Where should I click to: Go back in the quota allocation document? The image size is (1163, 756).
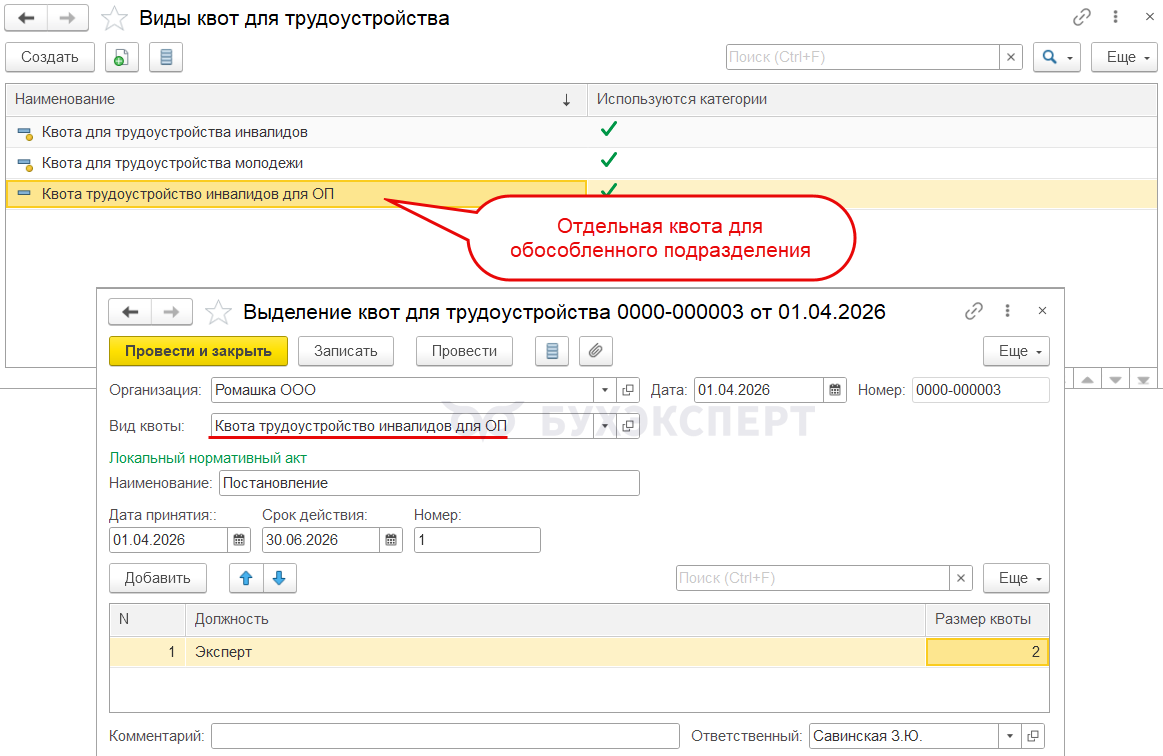point(131,312)
